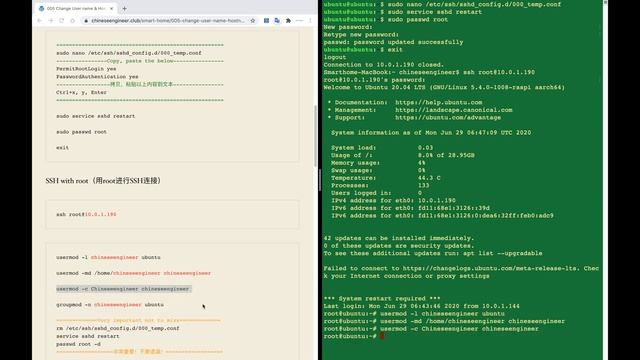
Task: Click '42 updates can be installed' line
Action: tap(398, 238)
